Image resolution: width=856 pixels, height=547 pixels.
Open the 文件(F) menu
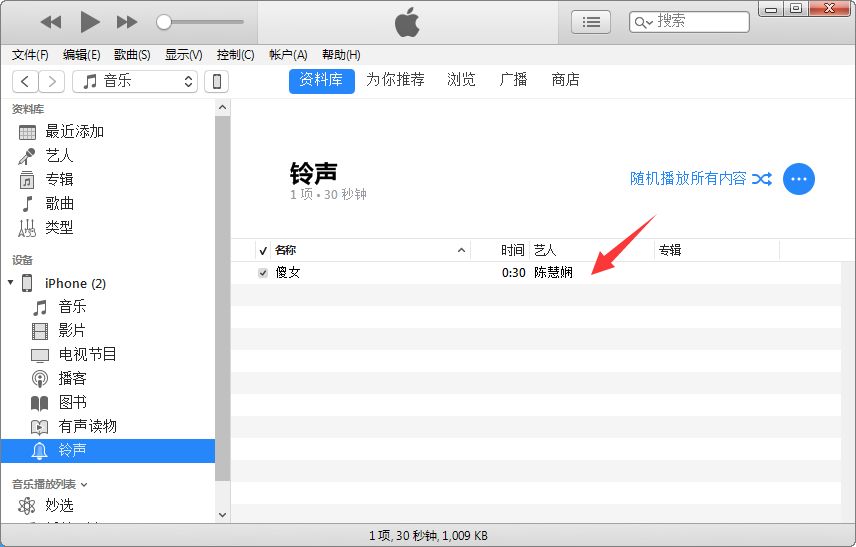pos(30,55)
